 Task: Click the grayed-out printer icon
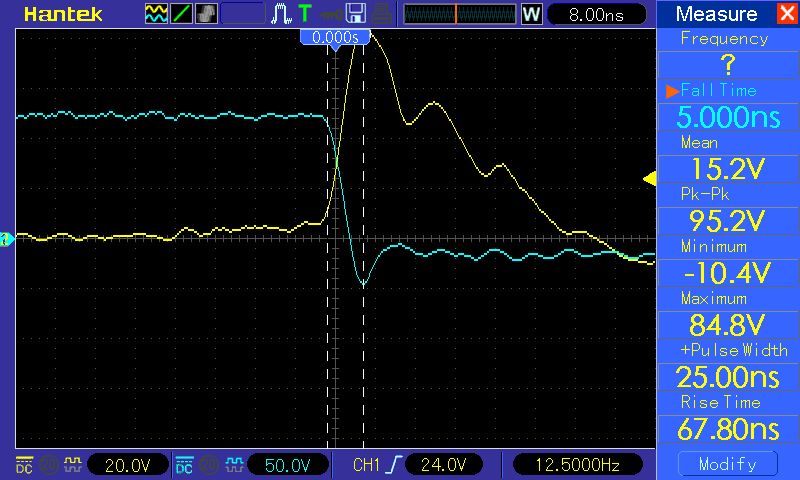click(382, 14)
